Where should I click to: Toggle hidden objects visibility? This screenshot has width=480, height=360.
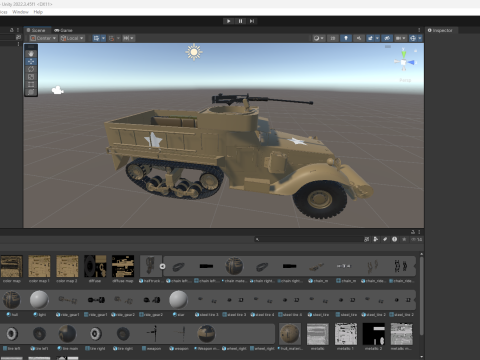387,38
